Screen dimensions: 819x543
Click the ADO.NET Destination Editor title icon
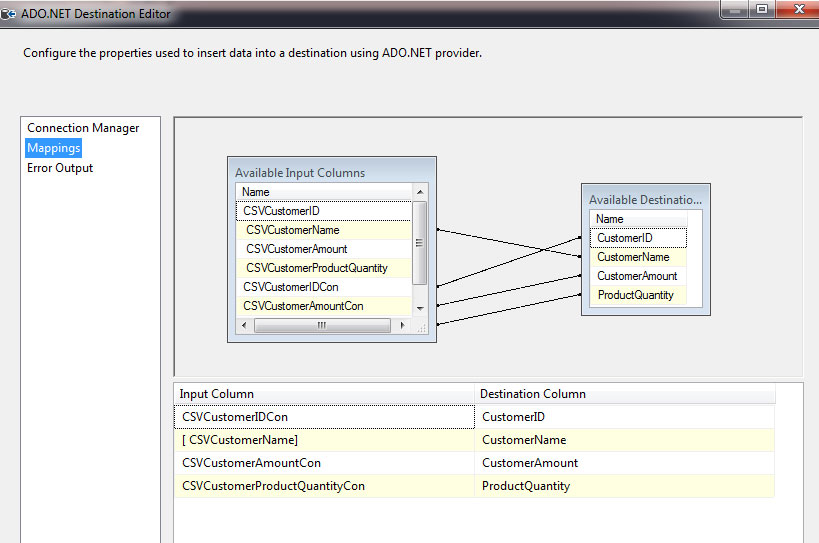(x=8, y=14)
